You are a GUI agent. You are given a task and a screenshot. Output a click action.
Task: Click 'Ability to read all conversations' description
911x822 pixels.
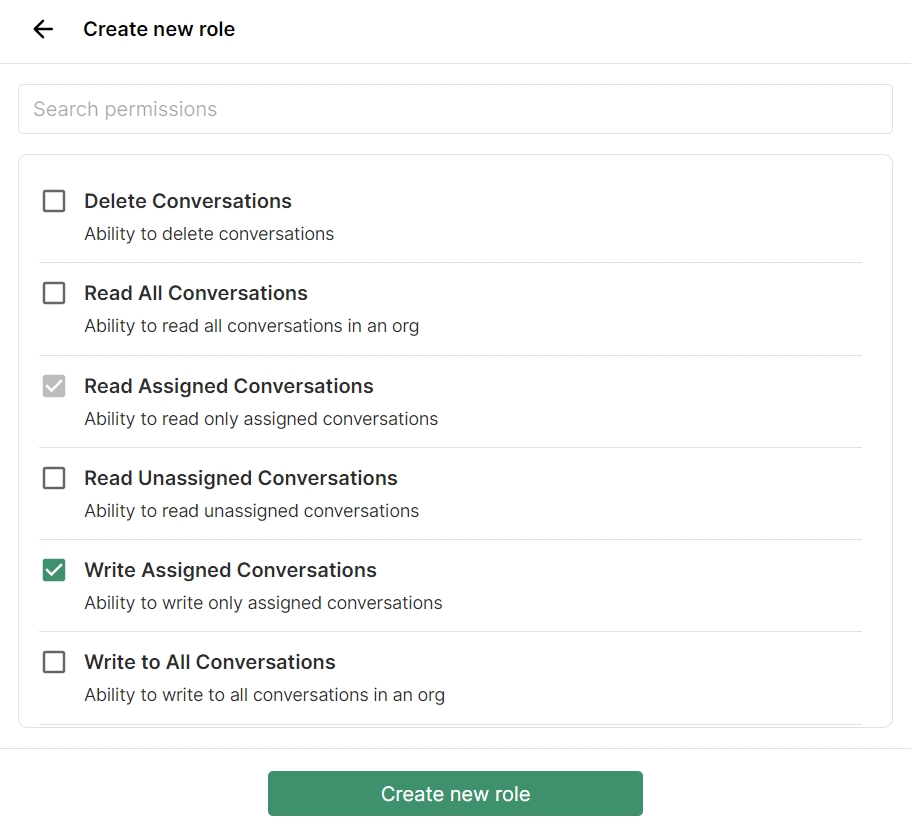click(251, 326)
